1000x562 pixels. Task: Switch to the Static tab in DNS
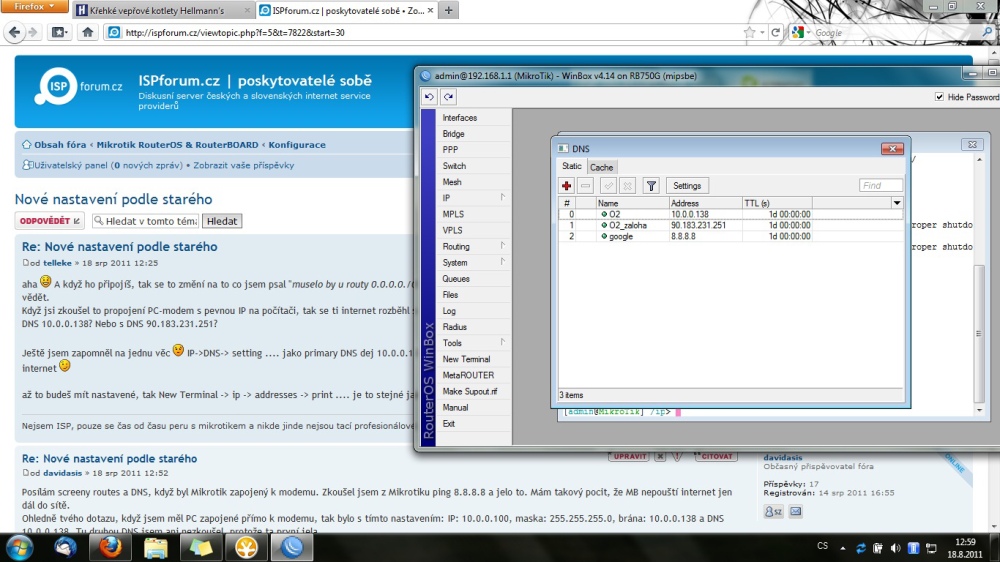click(x=571, y=166)
